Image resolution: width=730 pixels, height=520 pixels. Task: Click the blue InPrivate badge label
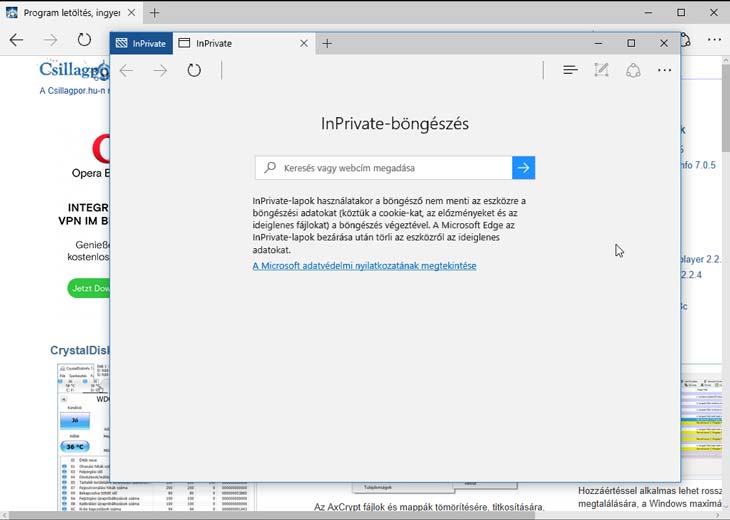pyautogui.click(x=140, y=43)
